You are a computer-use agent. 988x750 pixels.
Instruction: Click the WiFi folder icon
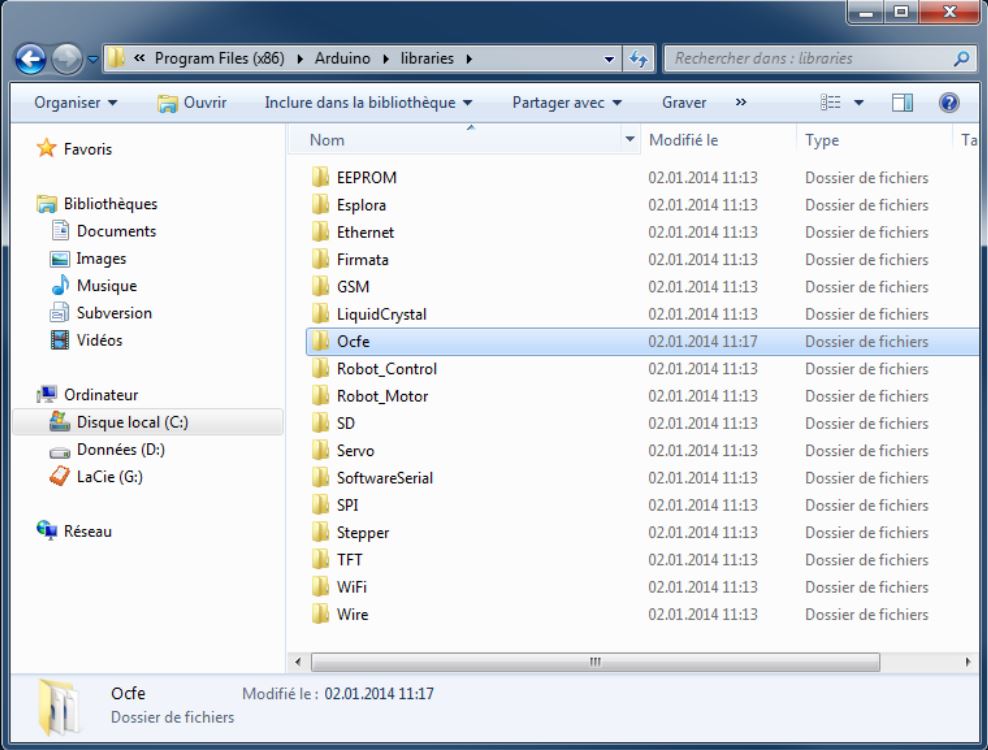point(320,587)
